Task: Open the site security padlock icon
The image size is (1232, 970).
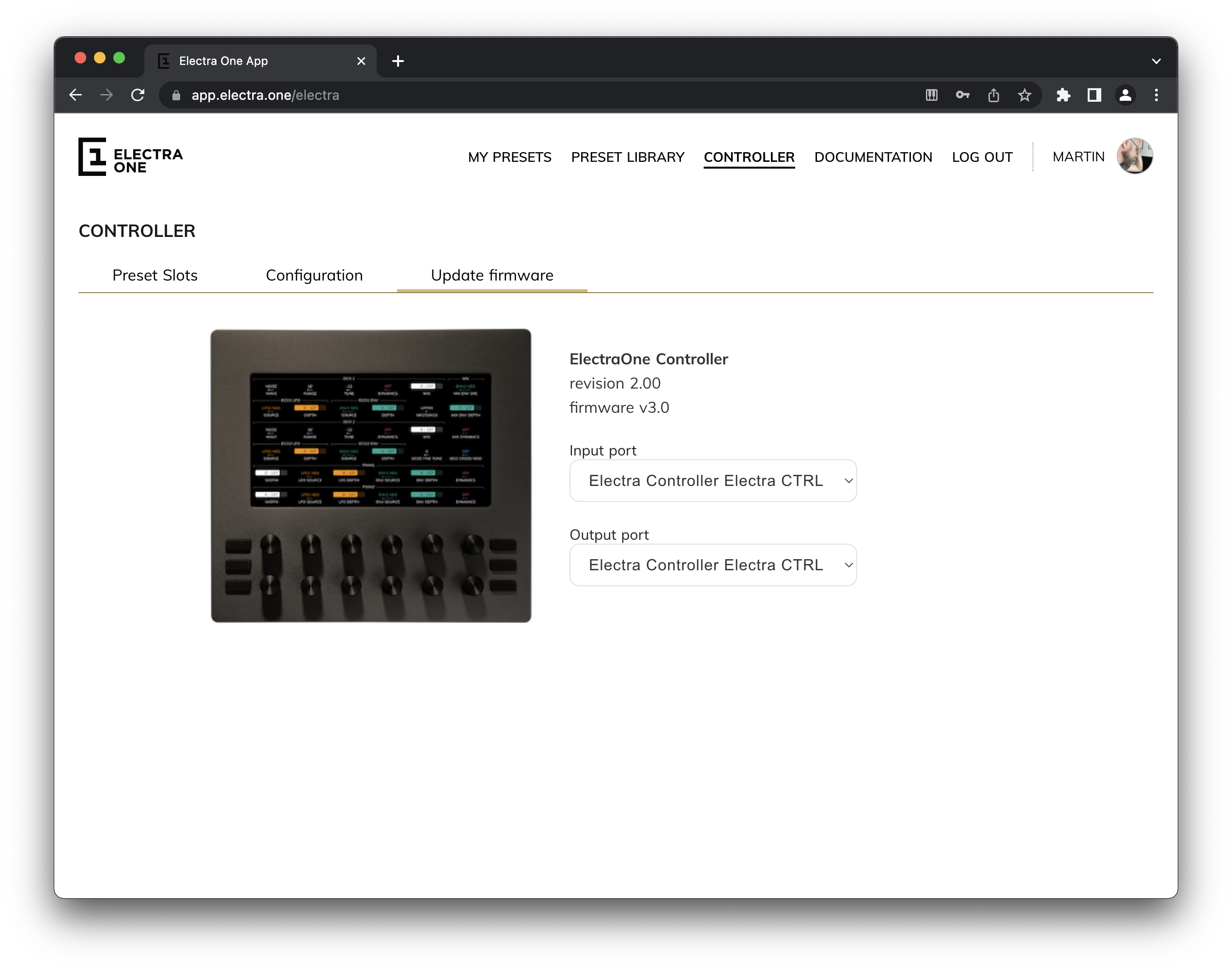Action: pyautogui.click(x=176, y=95)
